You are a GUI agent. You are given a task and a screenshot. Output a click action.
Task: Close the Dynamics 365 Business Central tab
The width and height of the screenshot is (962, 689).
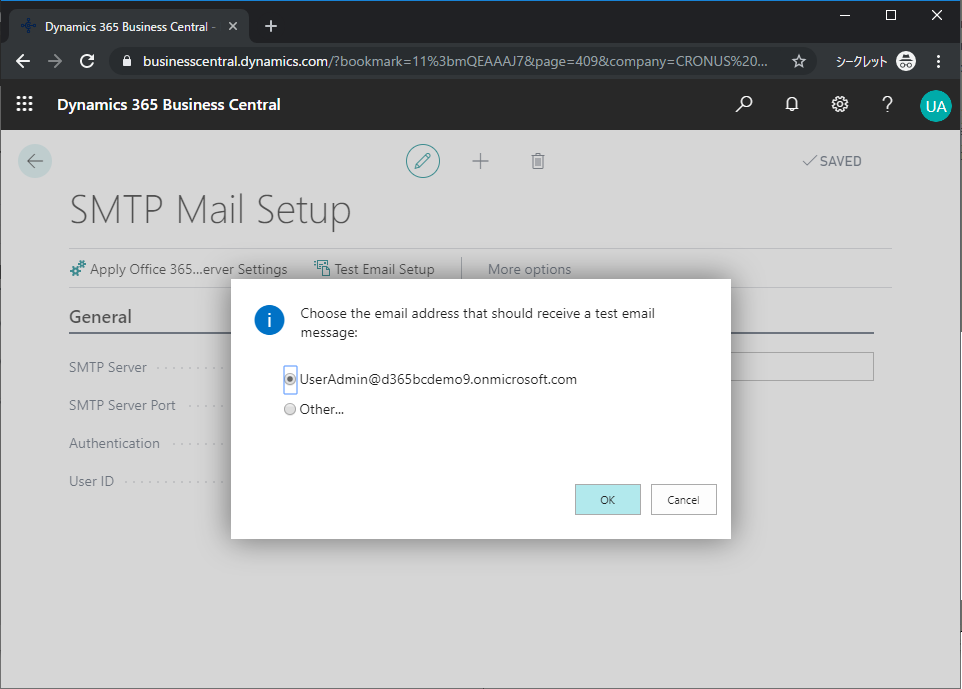[233, 26]
